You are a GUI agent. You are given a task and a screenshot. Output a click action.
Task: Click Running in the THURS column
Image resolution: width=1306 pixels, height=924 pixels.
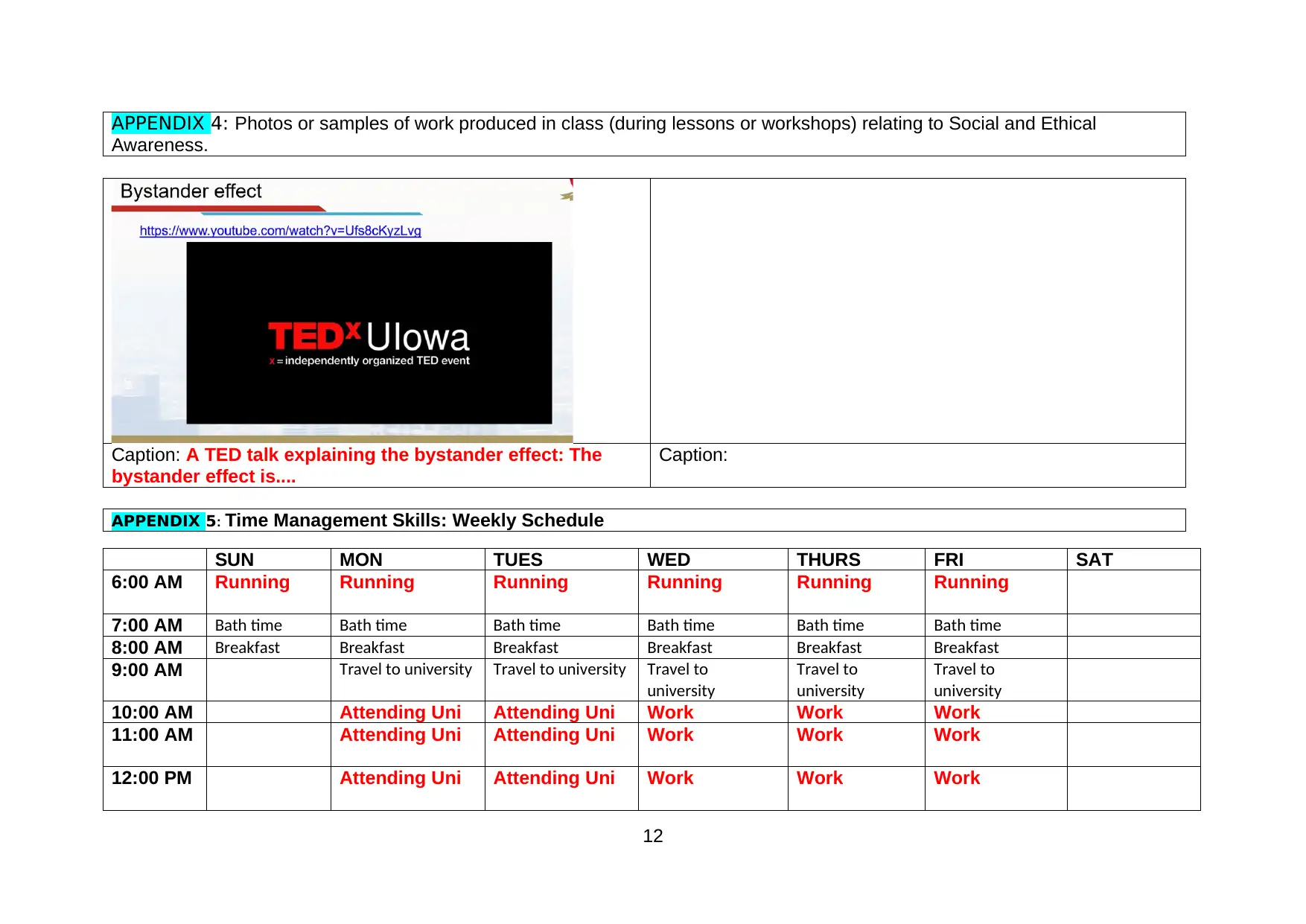point(834,583)
